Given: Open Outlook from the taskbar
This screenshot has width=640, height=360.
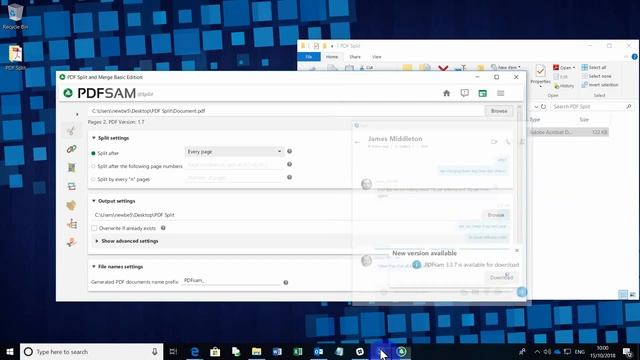Looking at the screenshot, I should pyautogui.click(x=318, y=352).
